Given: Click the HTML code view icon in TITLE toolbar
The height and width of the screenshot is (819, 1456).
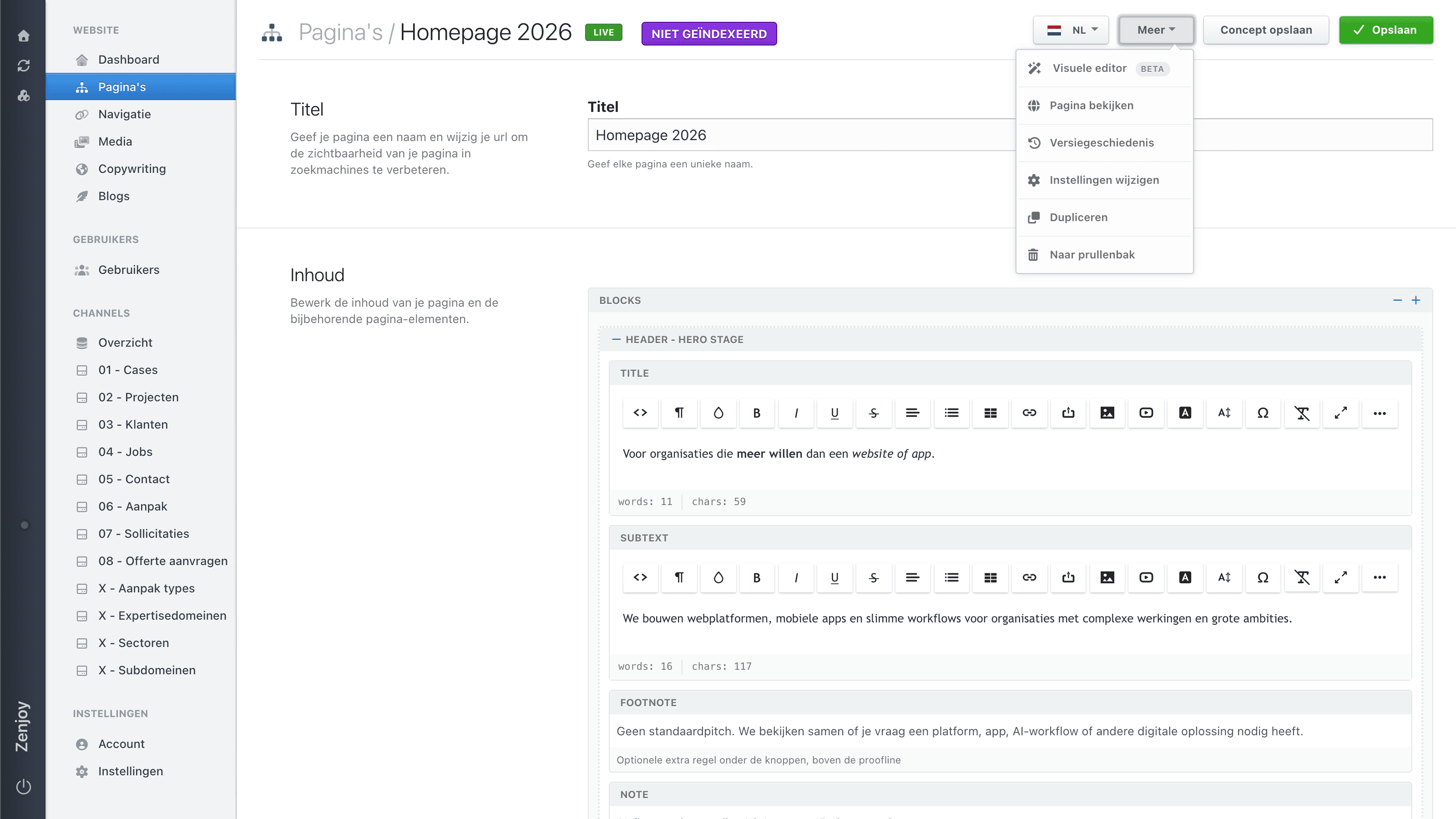Looking at the screenshot, I should click(640, 413).
